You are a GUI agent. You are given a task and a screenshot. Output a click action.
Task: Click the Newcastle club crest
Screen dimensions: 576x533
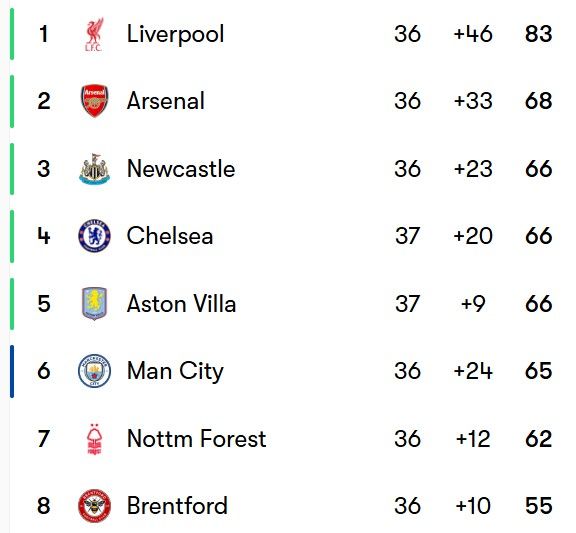coord(94,169)
